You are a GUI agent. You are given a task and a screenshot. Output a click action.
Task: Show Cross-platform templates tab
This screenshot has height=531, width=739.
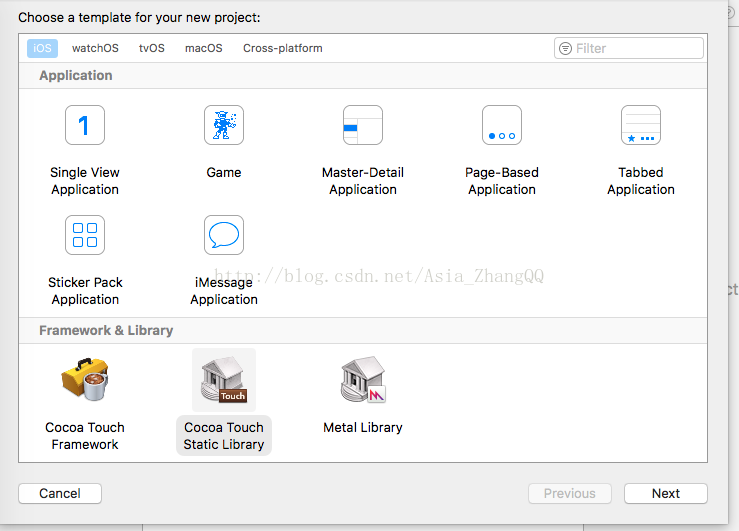pos(283,48)
